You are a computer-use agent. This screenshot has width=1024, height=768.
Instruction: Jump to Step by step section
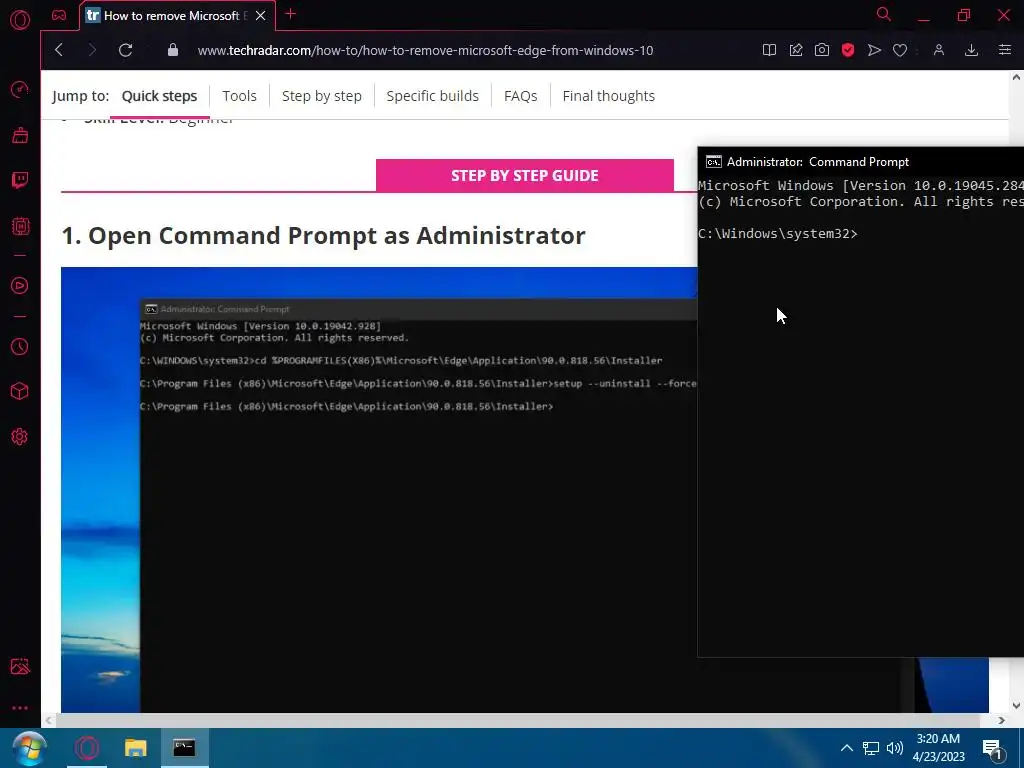tap(321, 96)
